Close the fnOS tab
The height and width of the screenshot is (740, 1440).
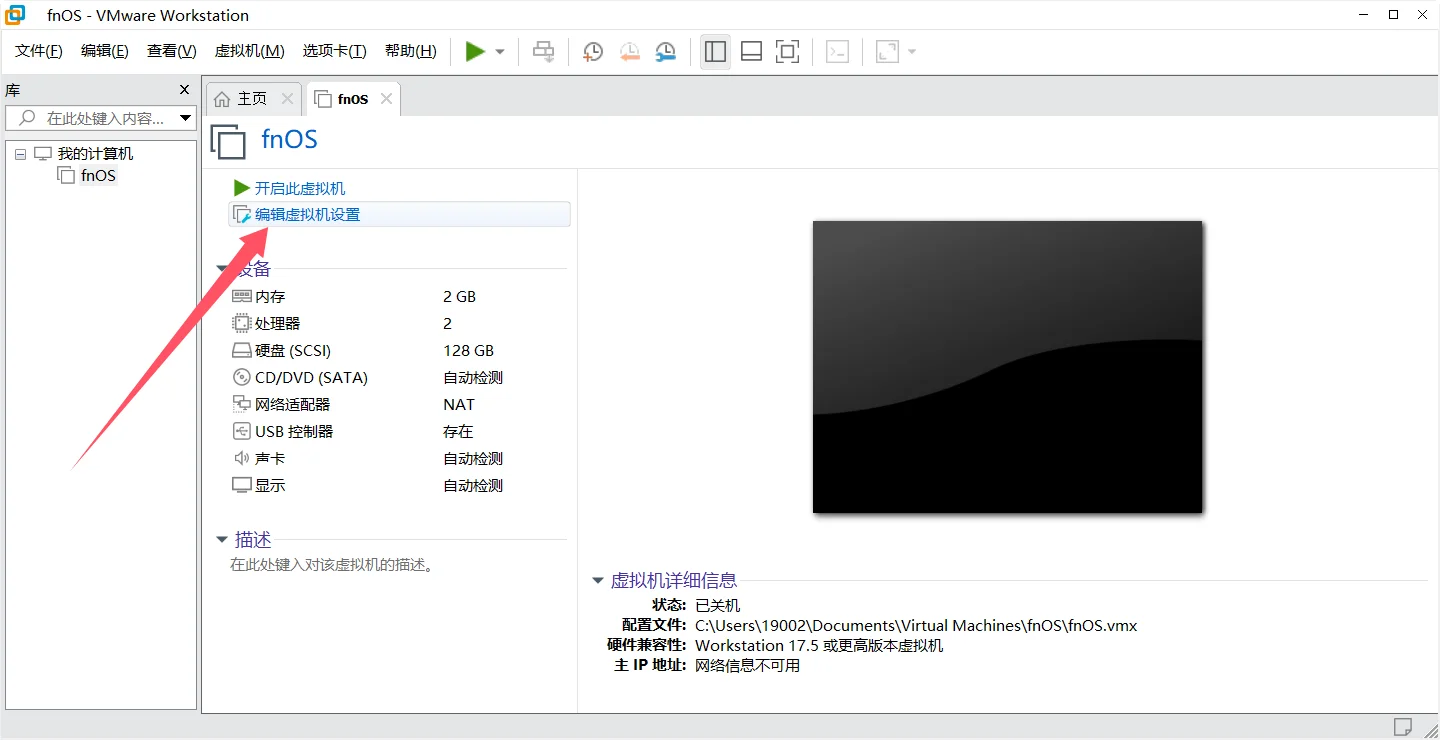(386, 98)
